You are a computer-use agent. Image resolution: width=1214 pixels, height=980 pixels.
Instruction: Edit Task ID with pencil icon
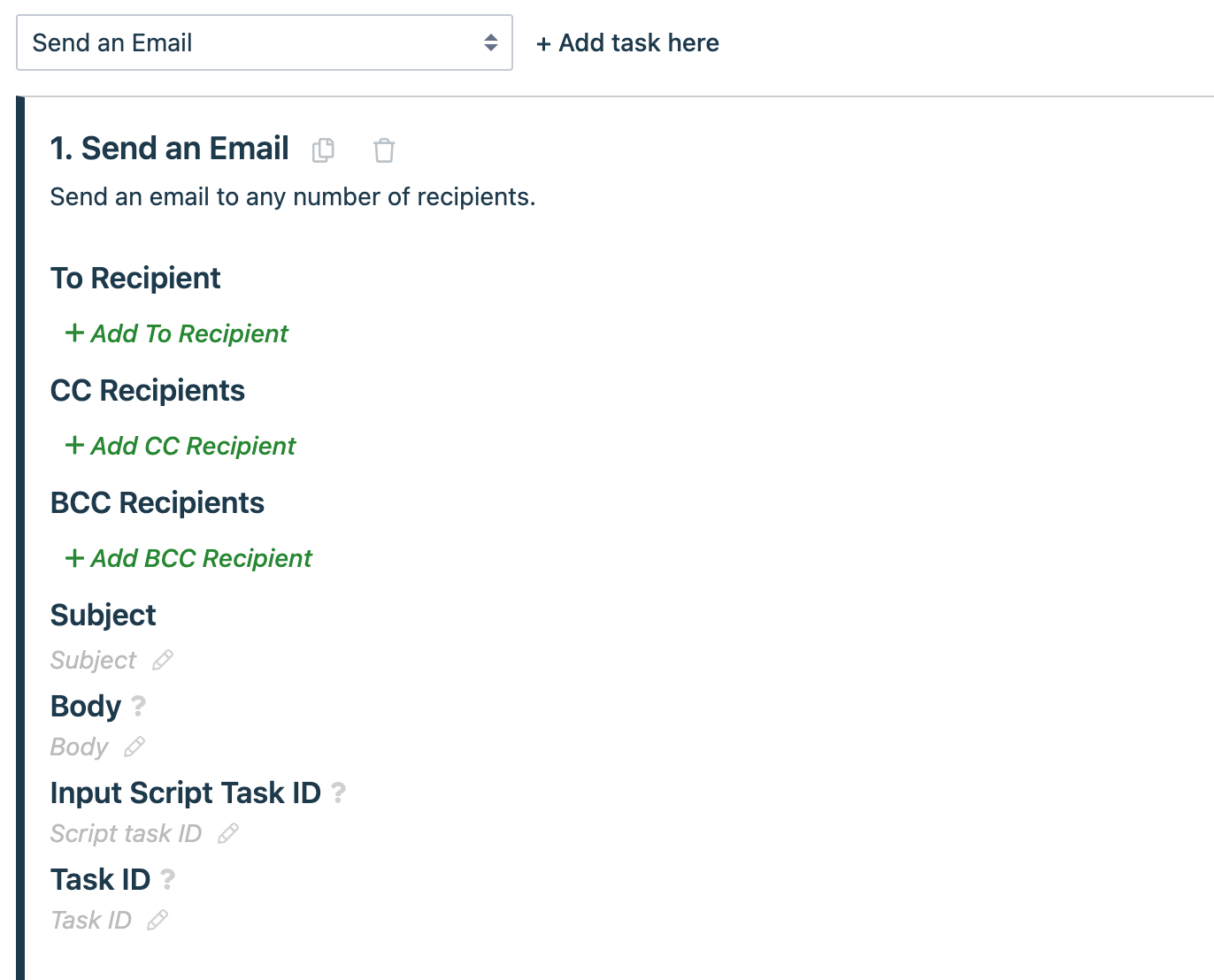tap(158, 920)
